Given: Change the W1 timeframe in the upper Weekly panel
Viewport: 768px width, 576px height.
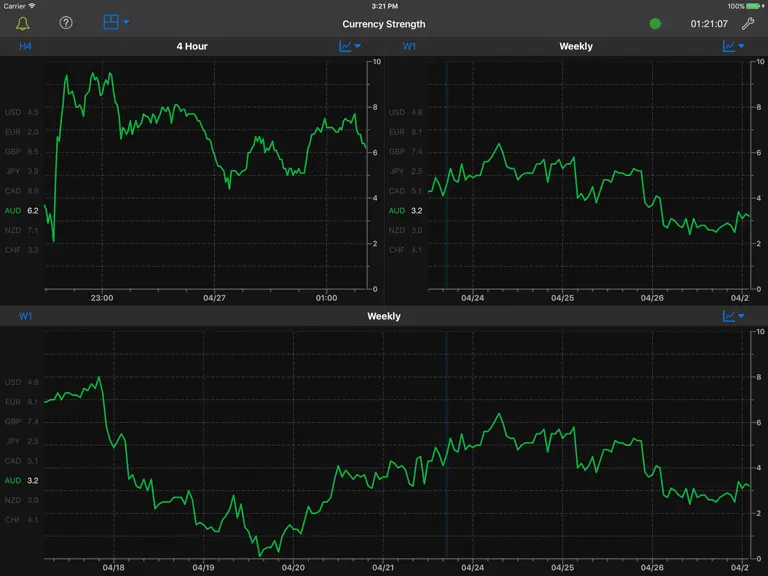Looking at the screenshot, I should click(409, 46).
